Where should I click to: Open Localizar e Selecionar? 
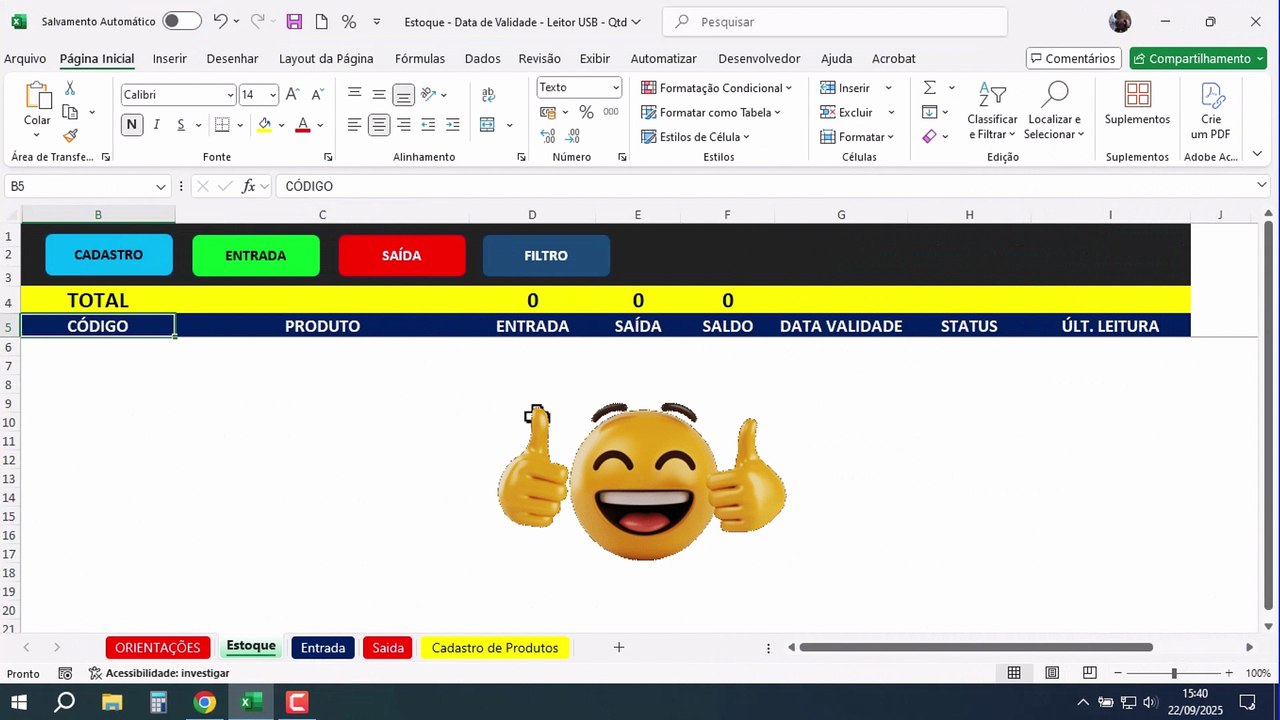(x=1055, y=111)
